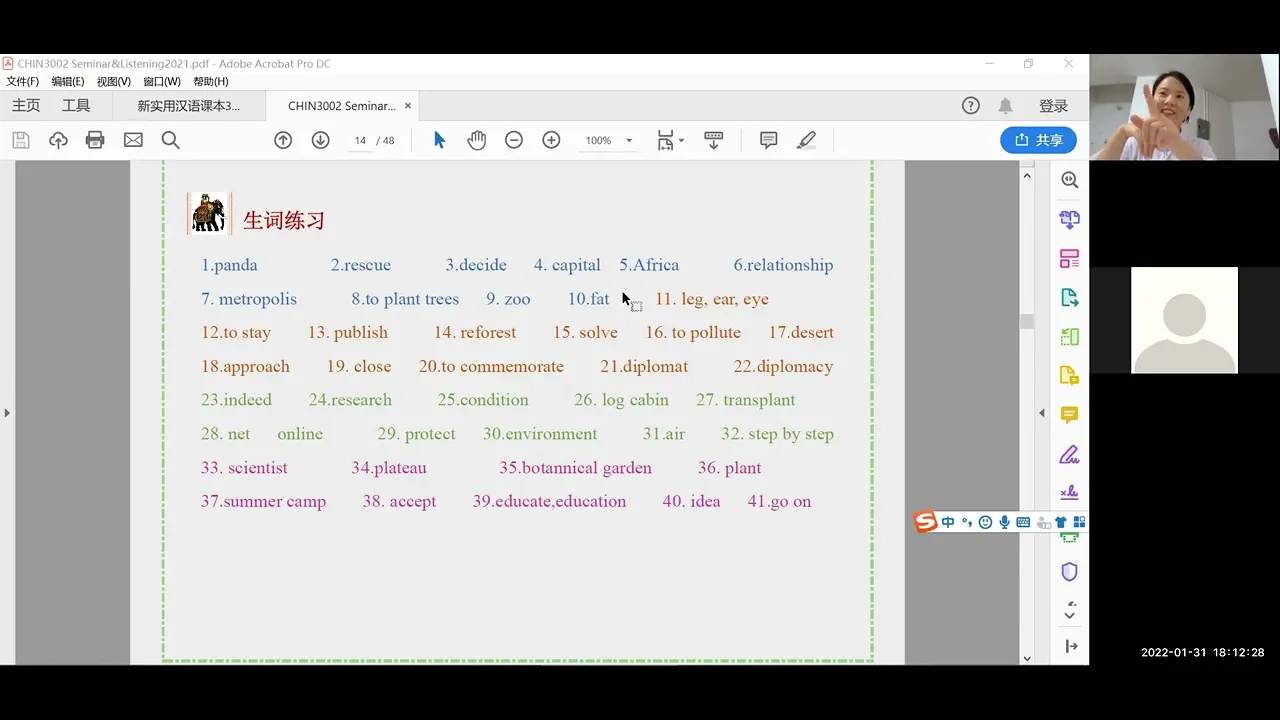Collapse the right tools pane arrow
Screen dimensions: 1280x720
1071,646
